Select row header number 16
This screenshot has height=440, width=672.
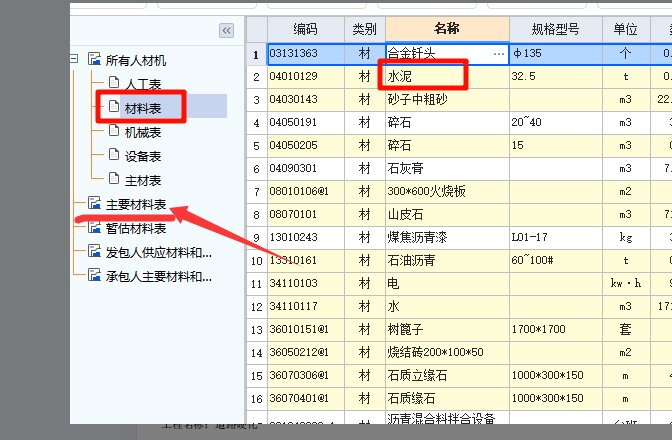click(256, 399)
